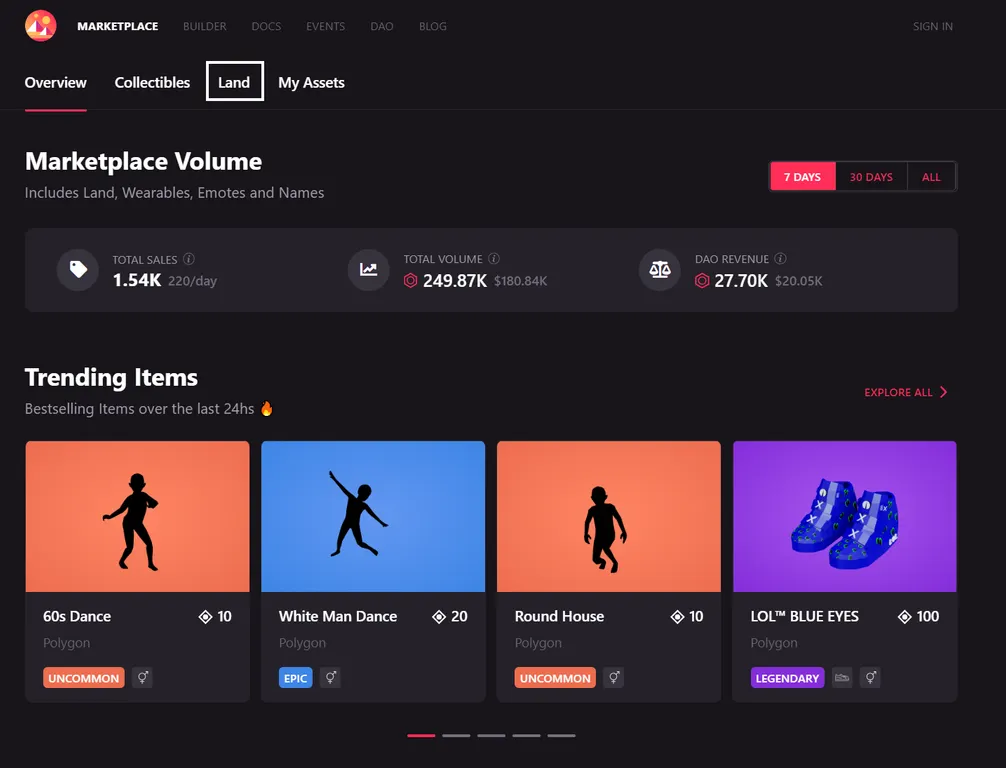Screen dimensions: 1006x768
Task: Go to fifth carousel page indicator
Action: tap(561, 735)
